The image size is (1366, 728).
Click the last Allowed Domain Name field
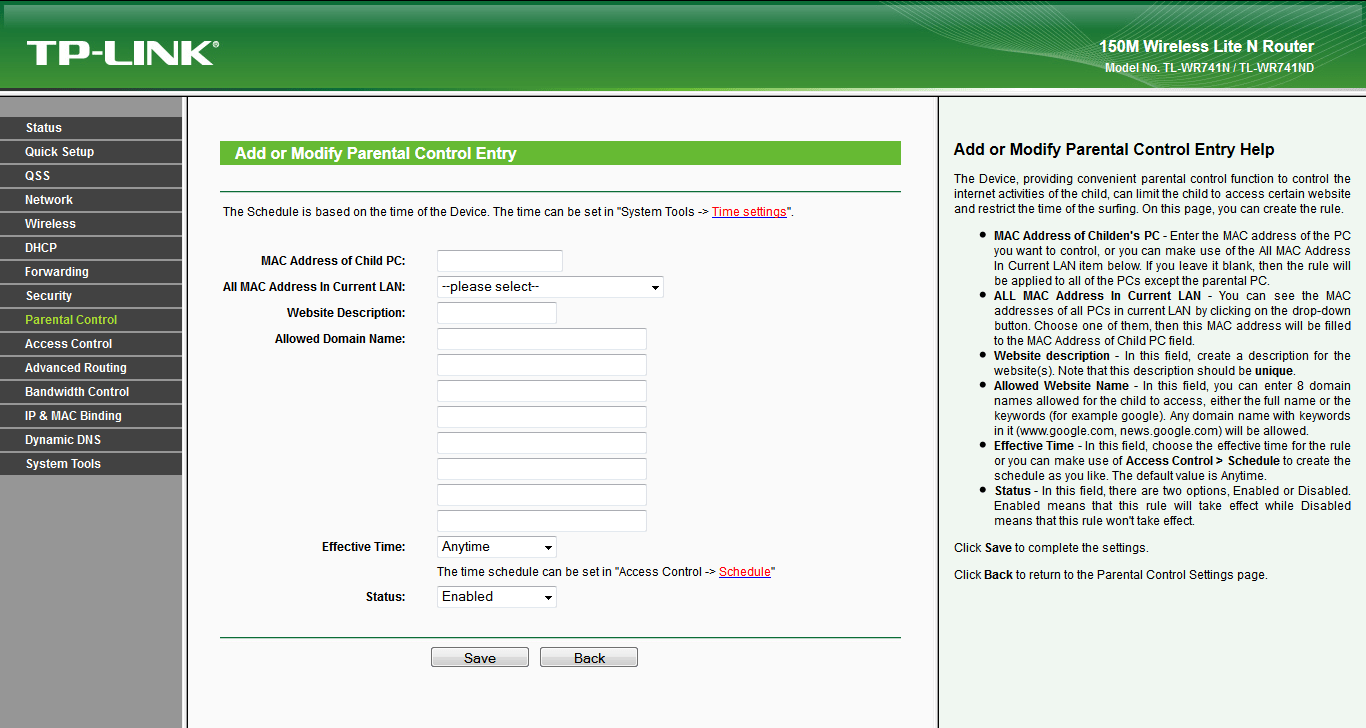542,521
